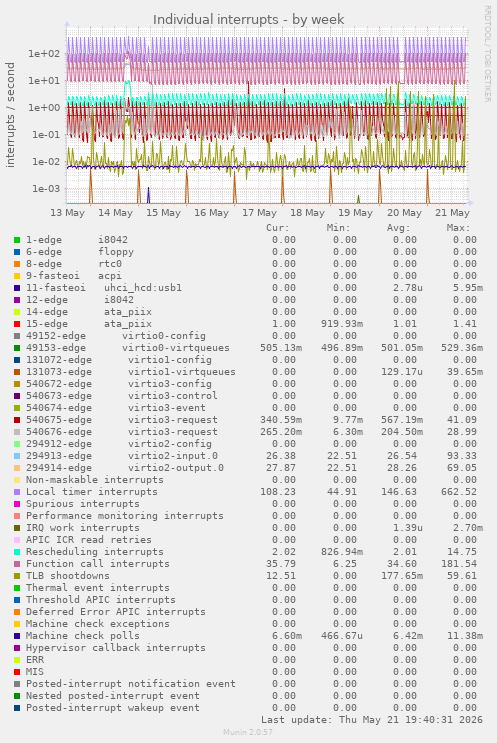Click the olive TLB shootdowns swatch
497x743 pixels.
(x=17, y=576)
